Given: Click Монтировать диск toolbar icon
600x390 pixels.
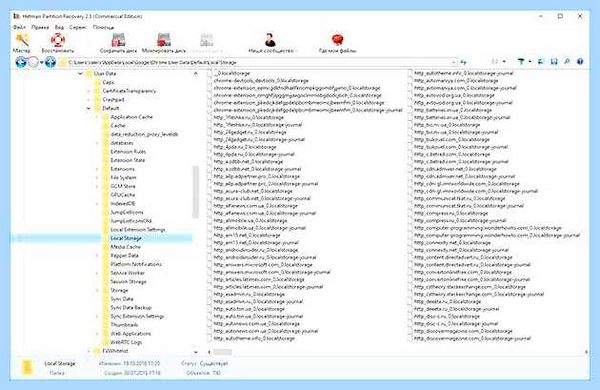Looking at the screenshot, I should click(164, 40).
